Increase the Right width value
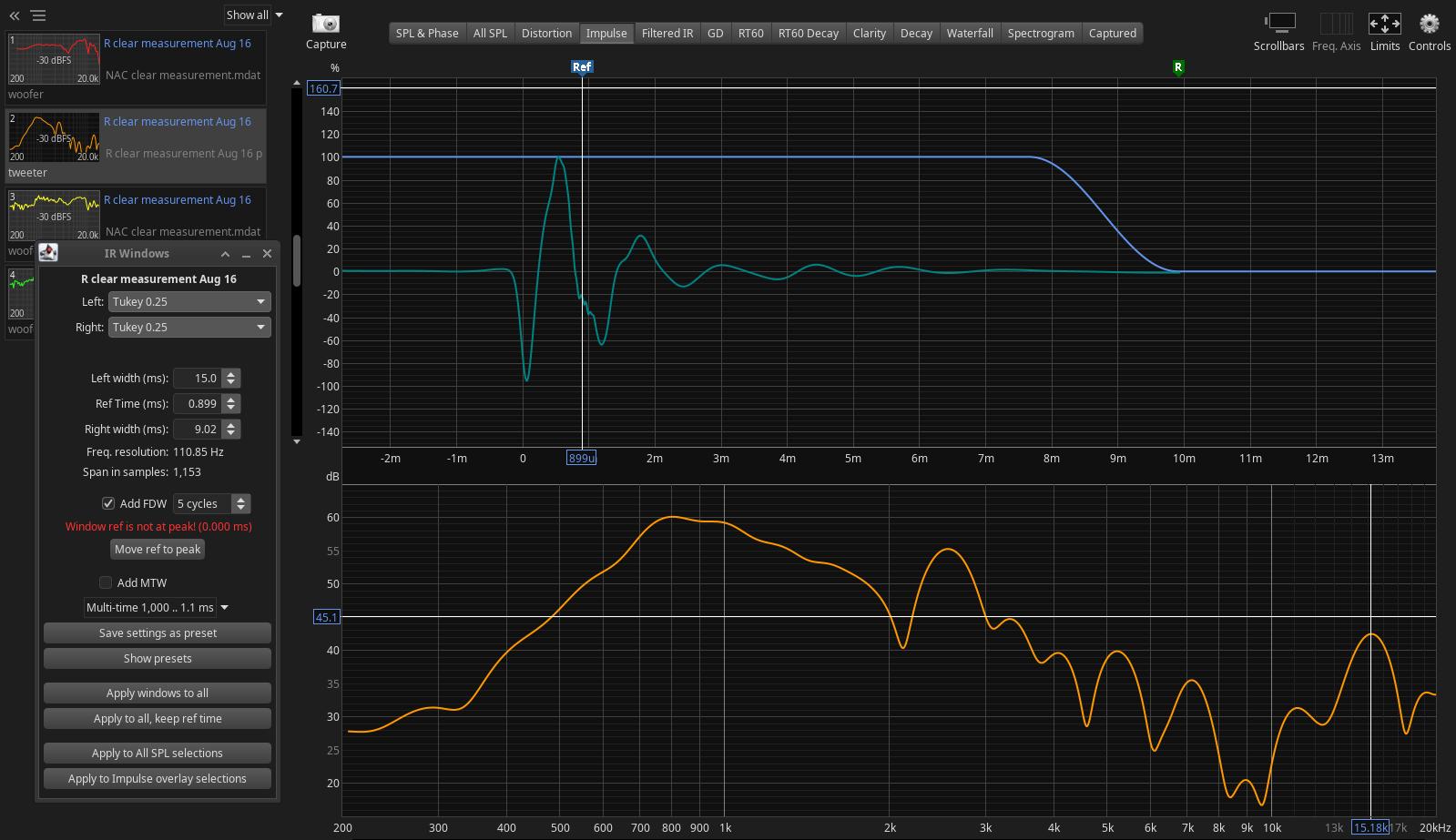This screenshot has height=840, width=1456. [x=231, y=424]
